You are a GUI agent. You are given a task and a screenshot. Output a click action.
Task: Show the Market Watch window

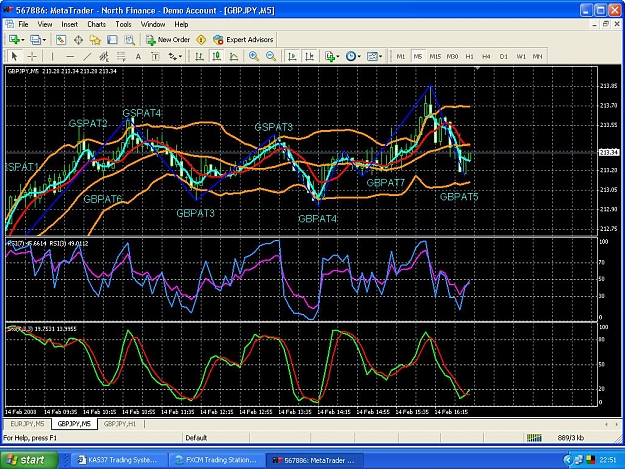61,39
